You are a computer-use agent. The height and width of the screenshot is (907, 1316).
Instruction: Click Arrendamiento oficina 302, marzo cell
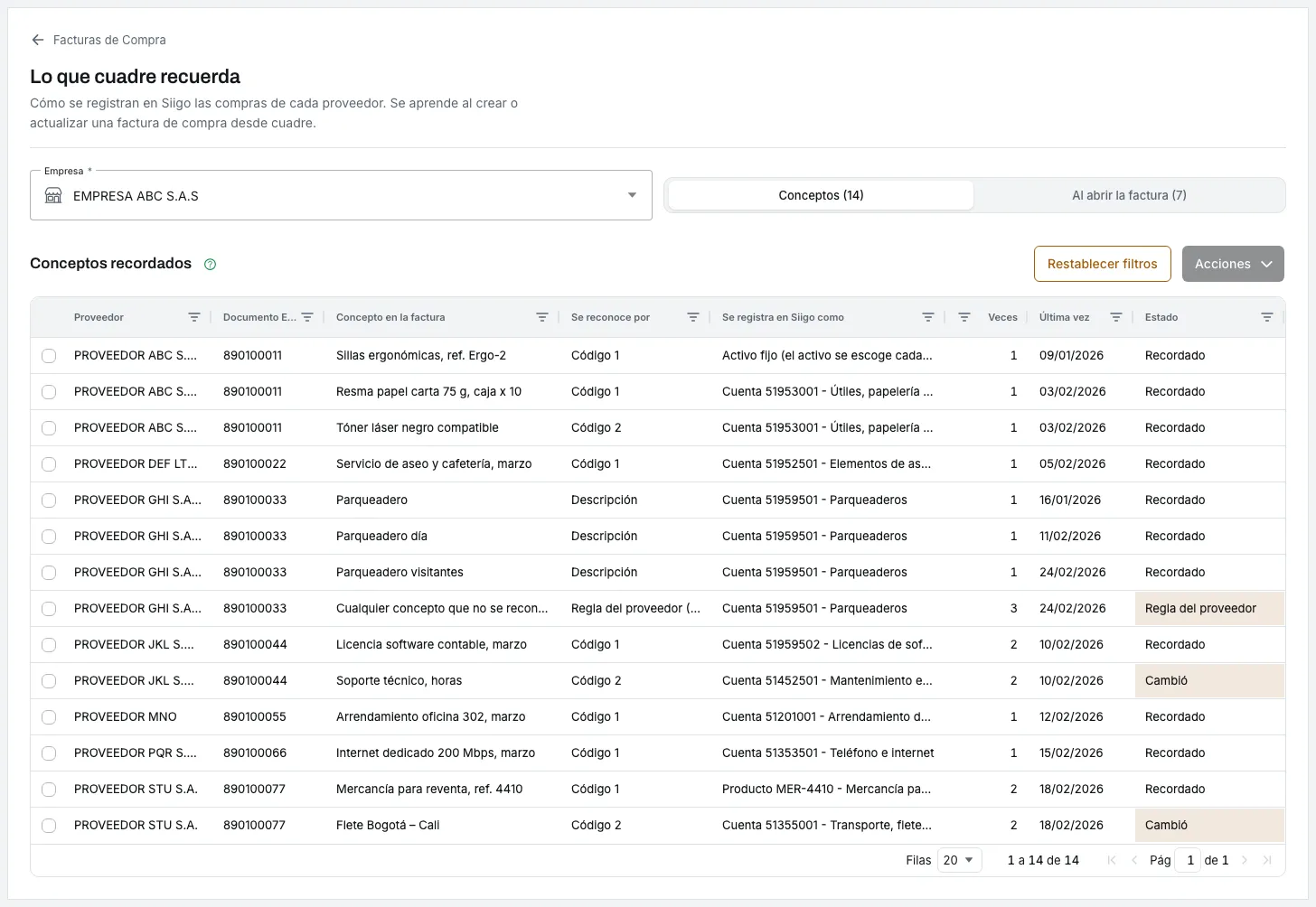tap(430, 716)
